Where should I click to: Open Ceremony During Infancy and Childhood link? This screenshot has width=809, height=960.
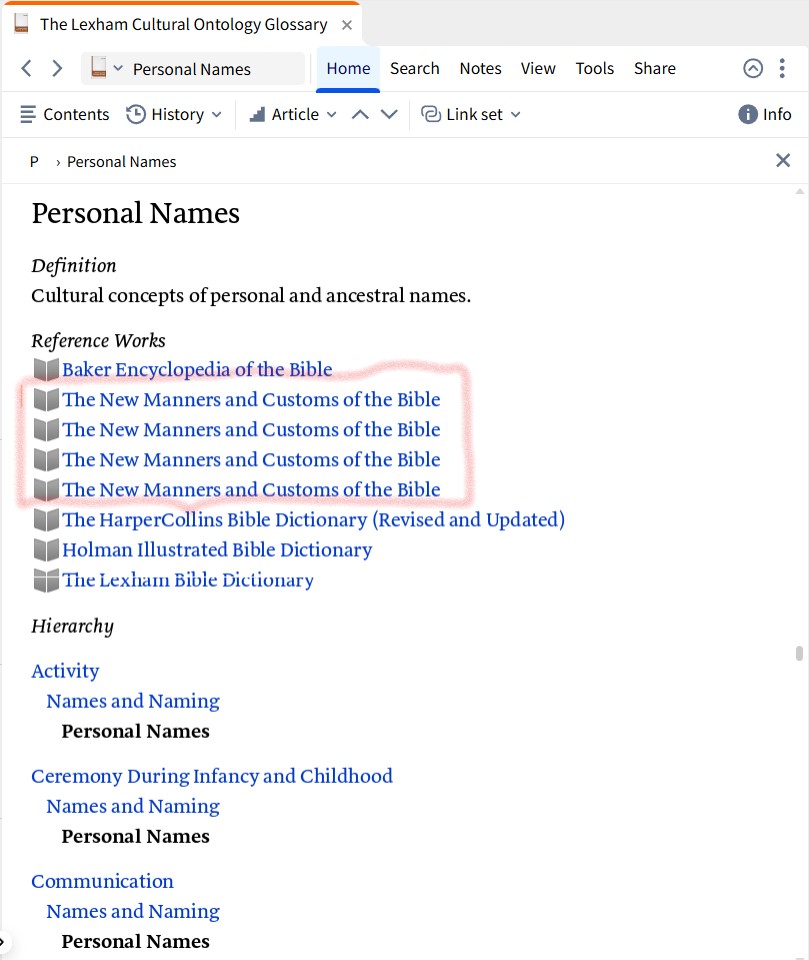coord(212,776)
